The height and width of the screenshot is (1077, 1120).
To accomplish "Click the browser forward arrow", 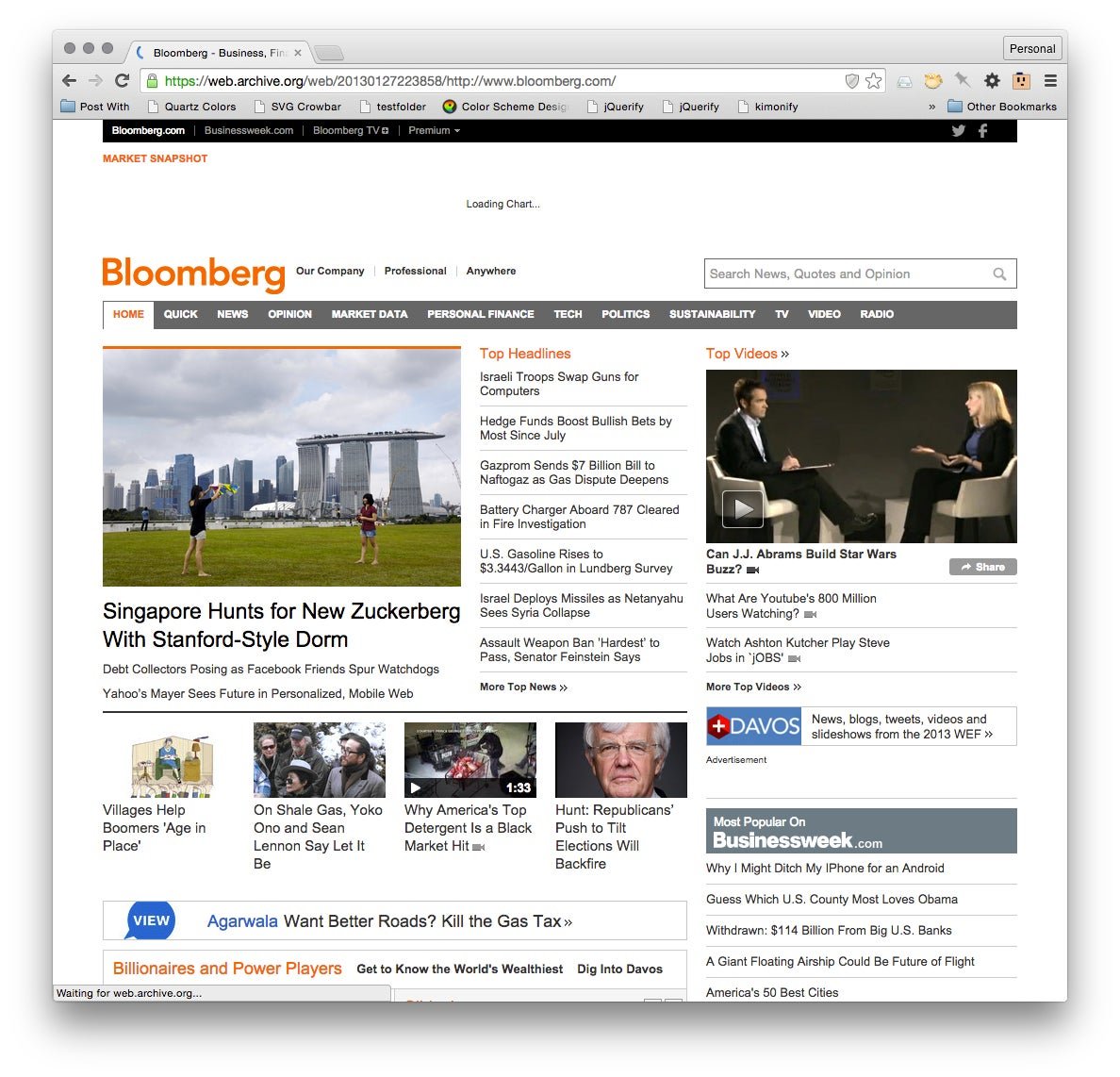I will 95,81.
